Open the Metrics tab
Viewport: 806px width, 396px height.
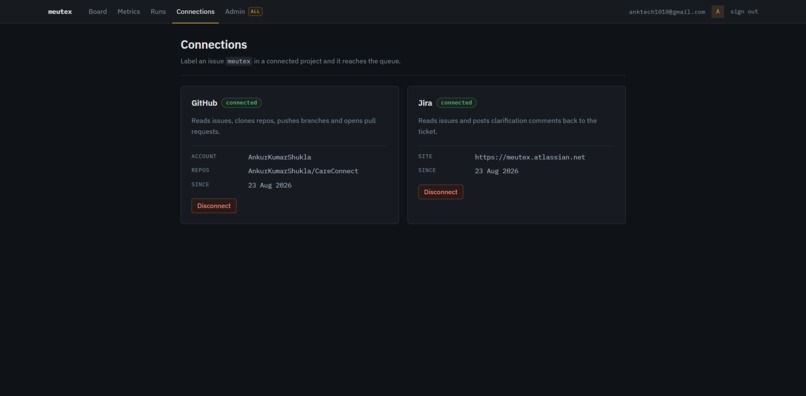point(129,11)
